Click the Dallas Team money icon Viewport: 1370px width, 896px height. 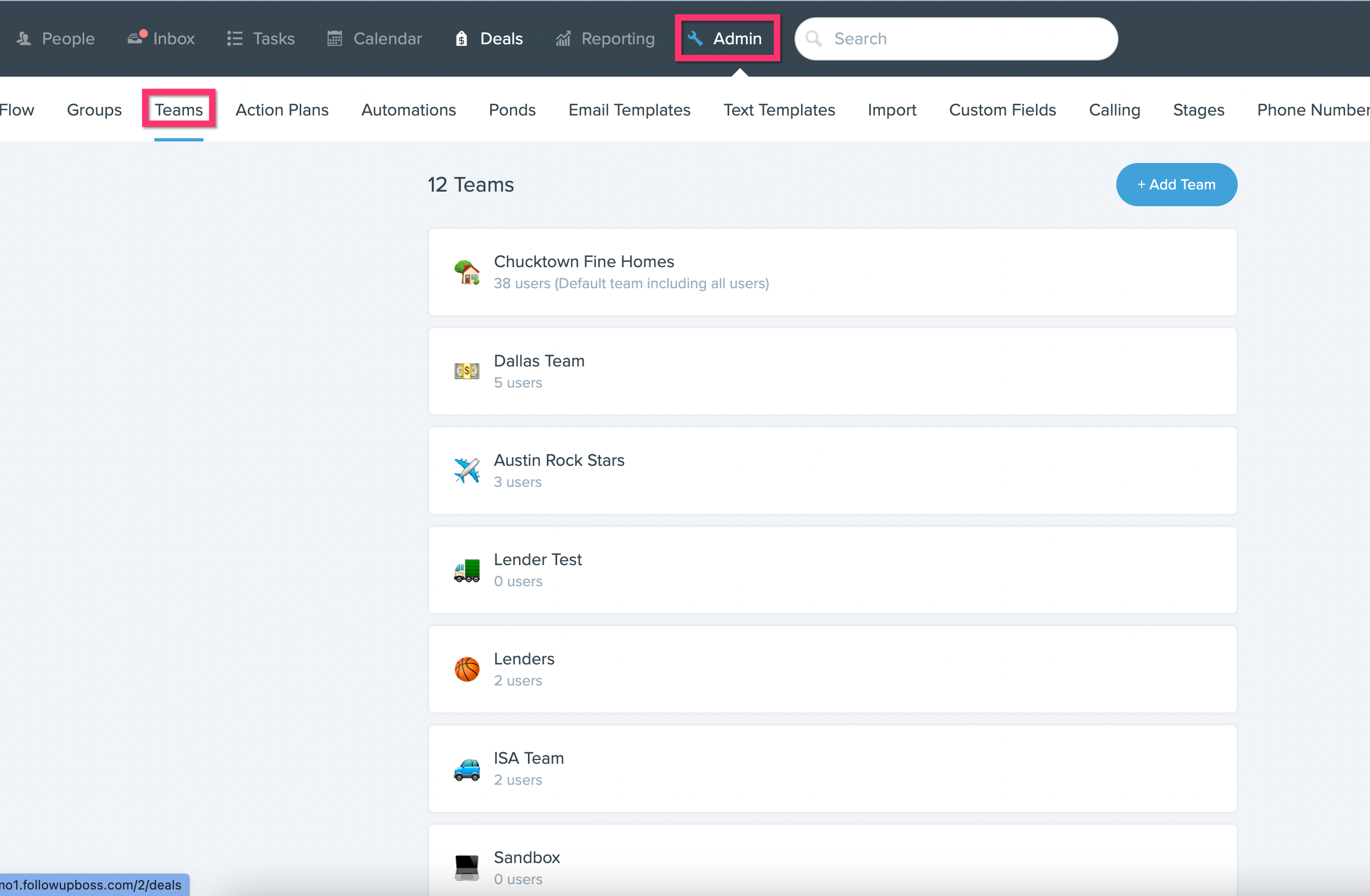[467, 371]
